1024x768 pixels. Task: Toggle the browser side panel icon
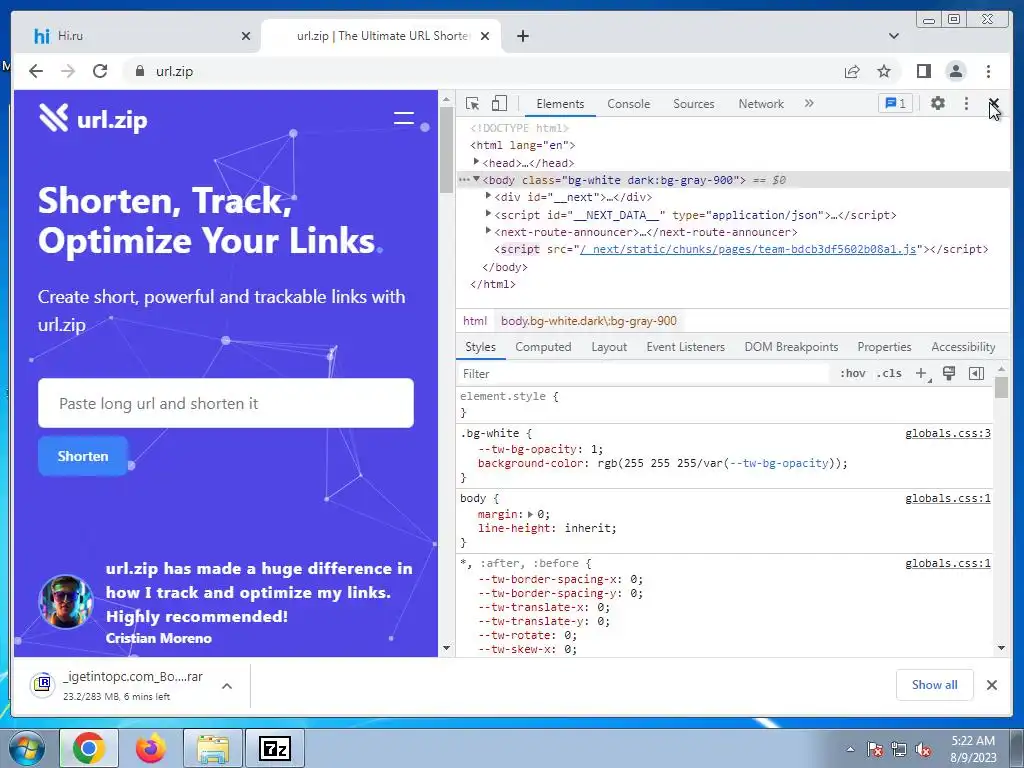[923, 71]
